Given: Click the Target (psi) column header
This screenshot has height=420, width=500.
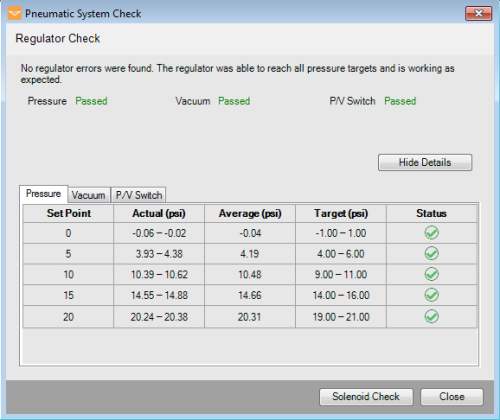Looking at the screenshot, I should (x=341, y=213).
